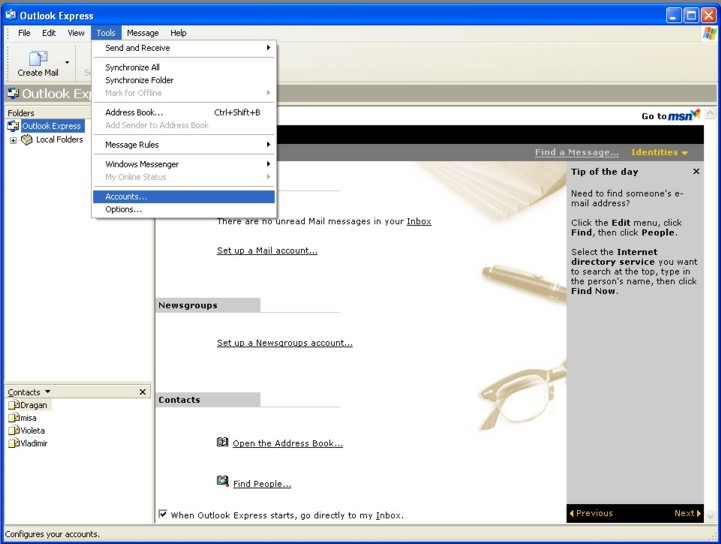
Task: Click the status bar text Configures your accounts
Action: pyautogui.click(x=52, y=534)
